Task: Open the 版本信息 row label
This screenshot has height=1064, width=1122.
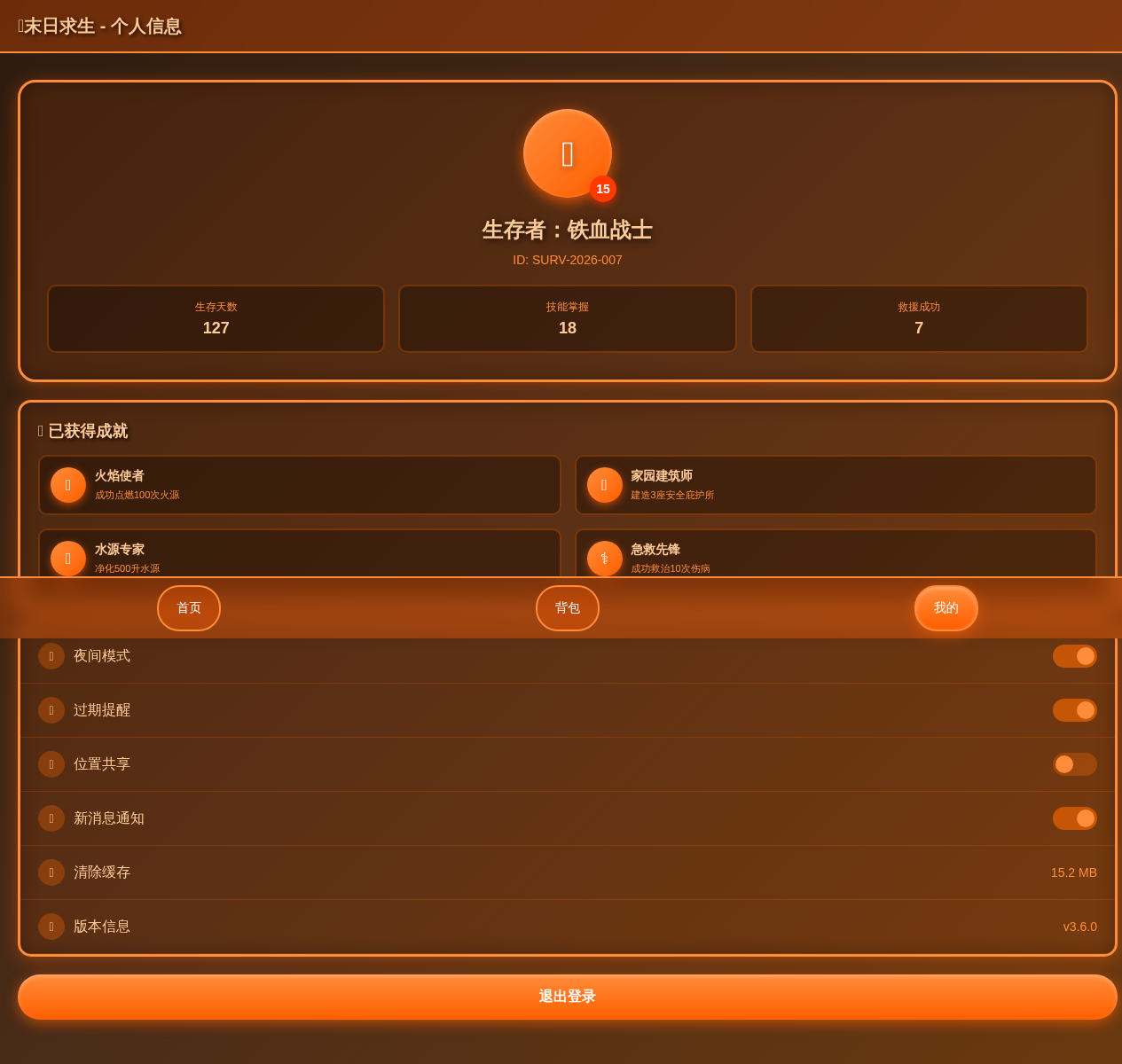Action: click(102, 927)
